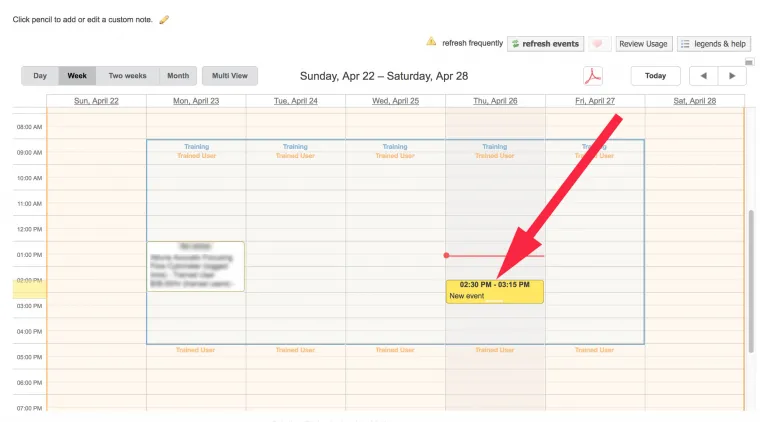Select the Week view tab
760x422 pixels.
coord(77,76)
